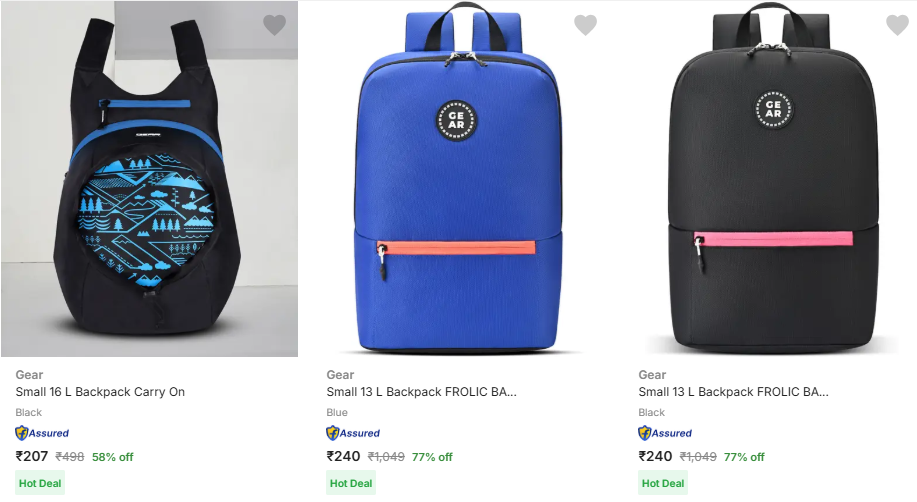Click Assured badge under black FROLIC backpack
The width and height of the screenshot is (917, 502).
(665, 433)
